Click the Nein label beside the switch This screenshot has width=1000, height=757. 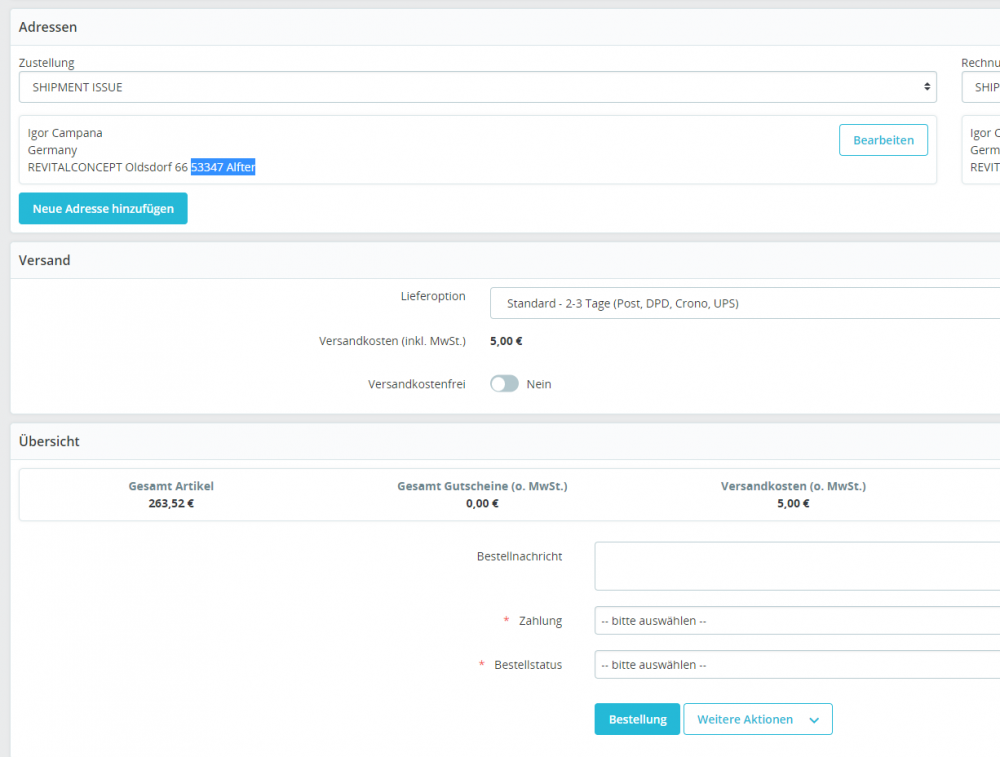click(x=539, y=384)
